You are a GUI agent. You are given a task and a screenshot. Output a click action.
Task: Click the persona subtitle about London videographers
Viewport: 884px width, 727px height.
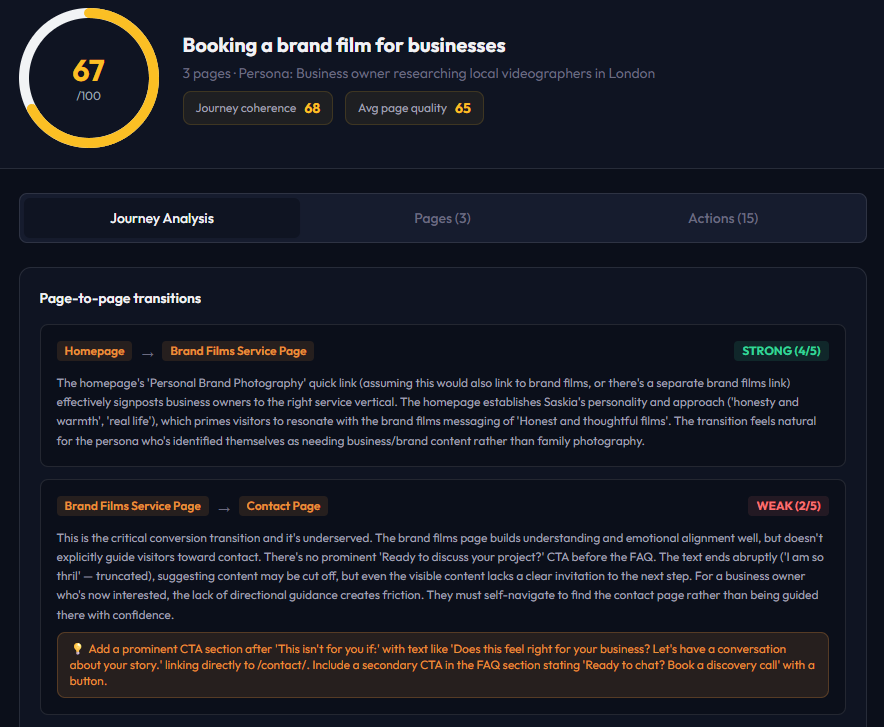[x=418, y=74]
